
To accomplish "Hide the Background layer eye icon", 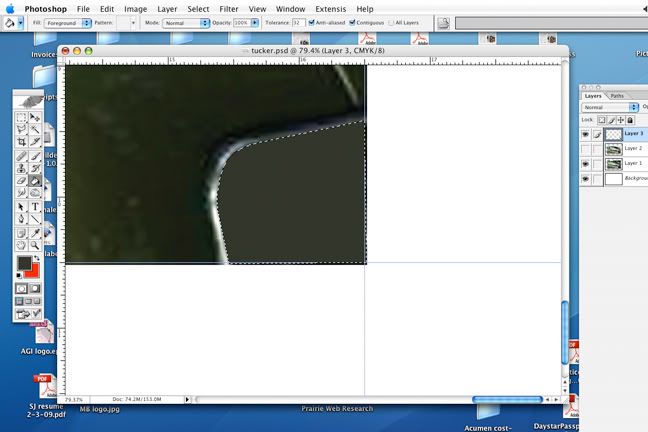I will pyautogui.click(x=586, y=179).
